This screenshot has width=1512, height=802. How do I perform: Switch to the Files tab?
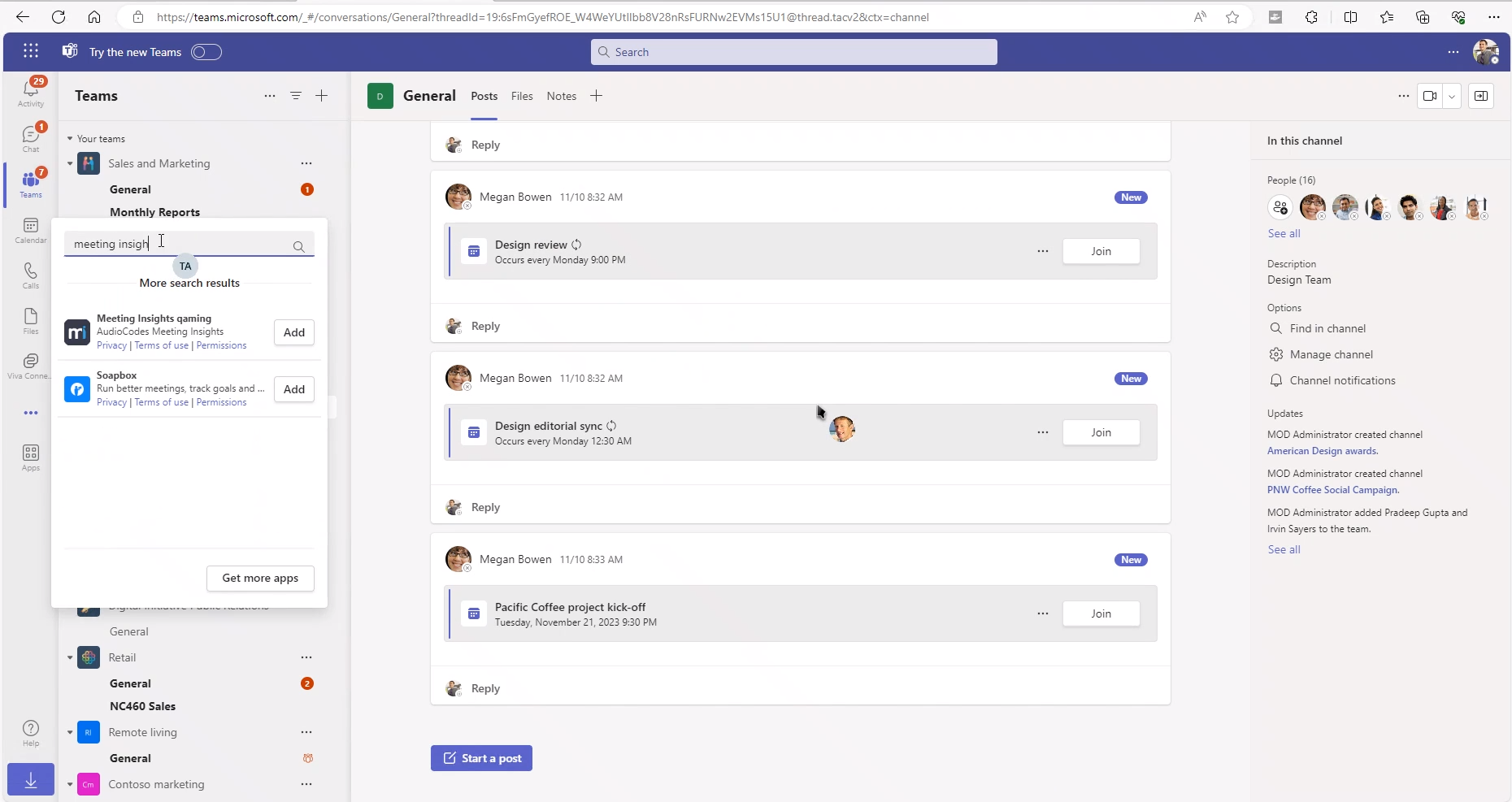tap(522, 96)
